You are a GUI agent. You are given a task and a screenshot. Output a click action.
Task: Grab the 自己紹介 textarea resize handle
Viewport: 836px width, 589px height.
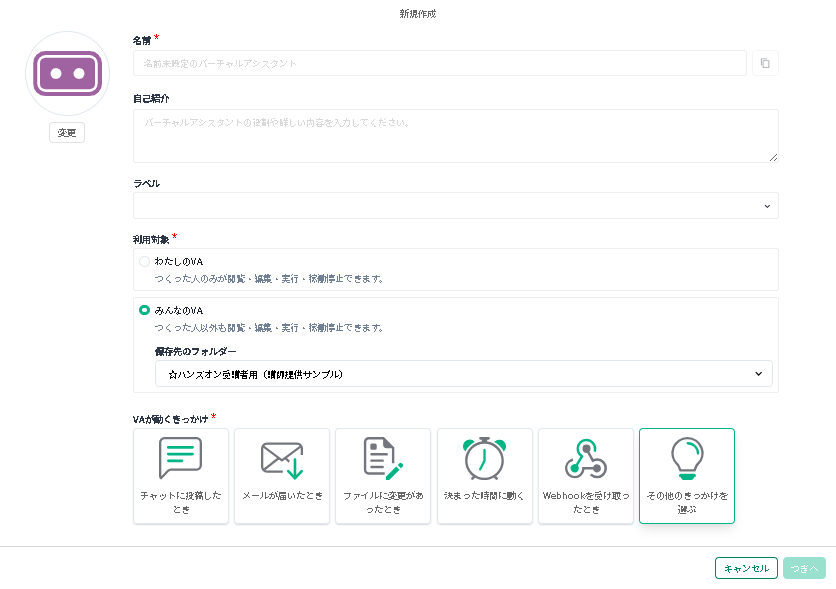pos(773,157)
